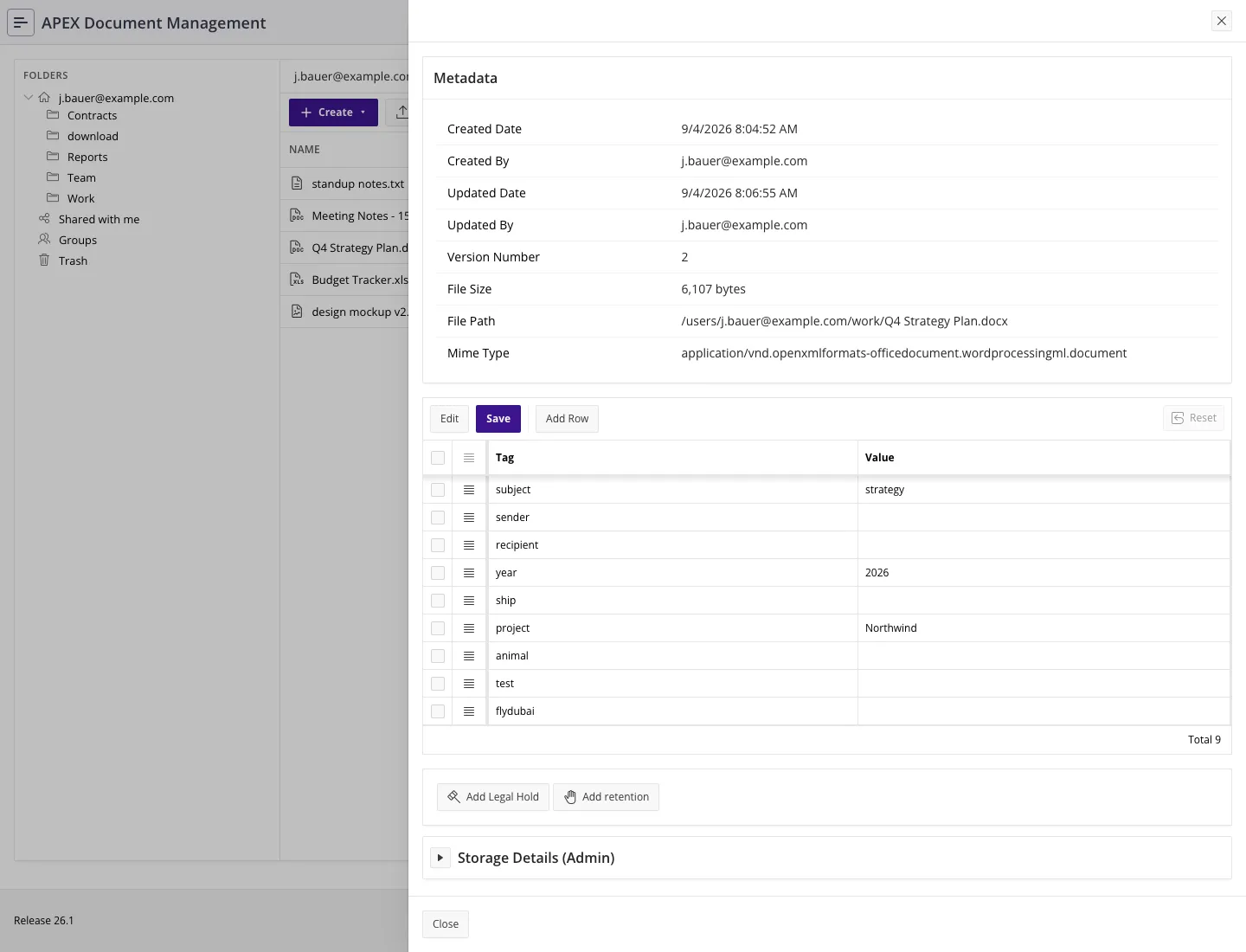Click the Budget Tracker.xls file icon
Screen dimensions: 1246x952
pyautogui.click(x=297, y=280)
